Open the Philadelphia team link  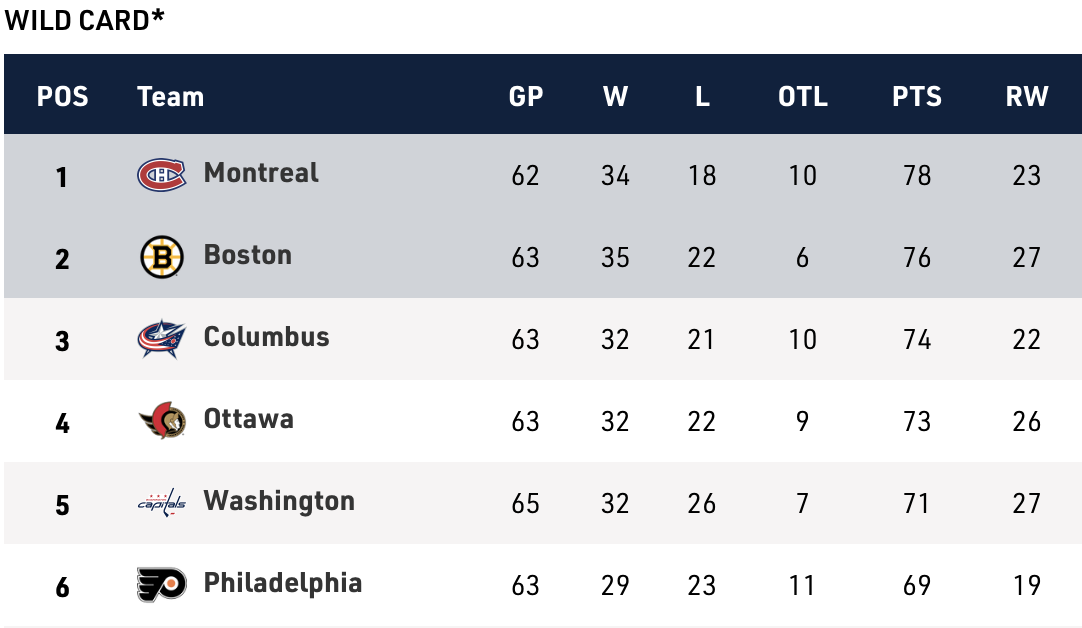(x=283, y=583)
